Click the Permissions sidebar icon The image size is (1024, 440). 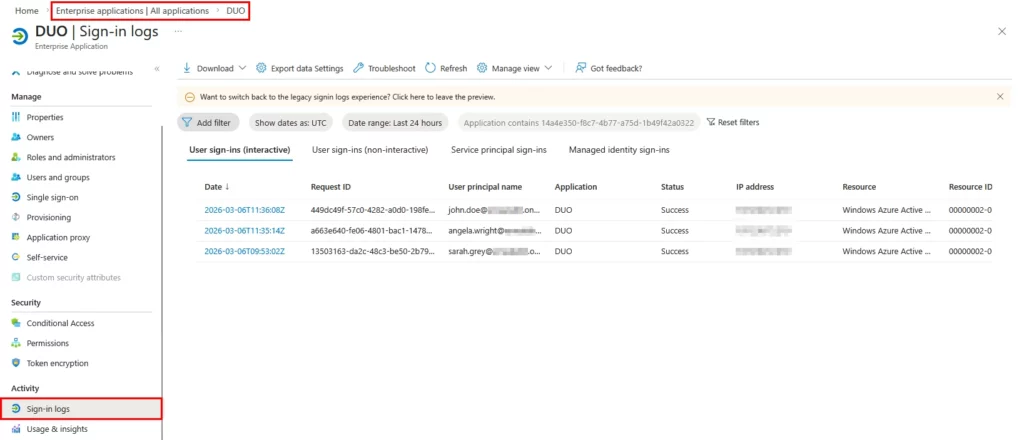[16, 343]
